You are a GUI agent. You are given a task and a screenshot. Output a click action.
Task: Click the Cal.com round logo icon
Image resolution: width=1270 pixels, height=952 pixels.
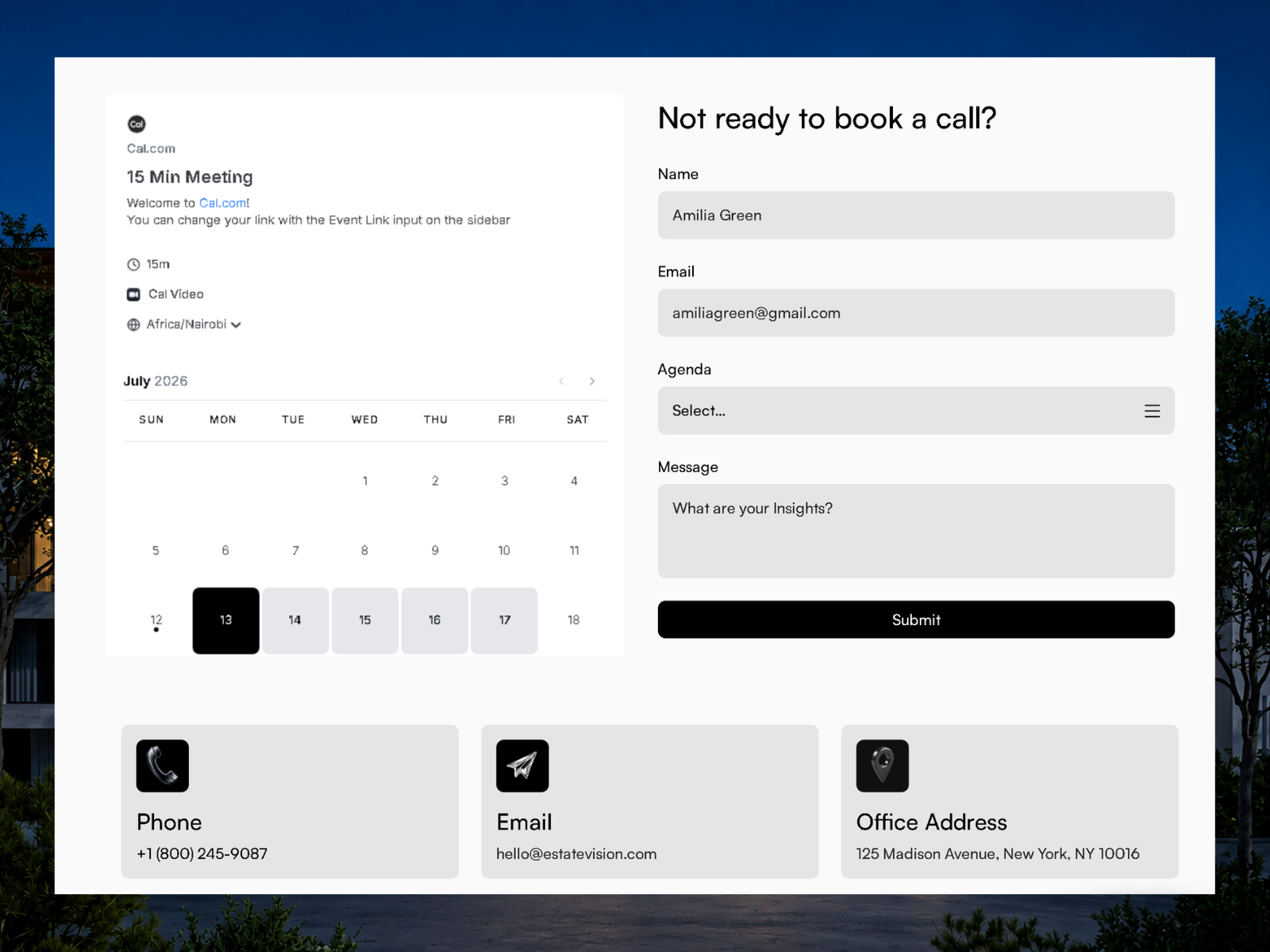[137, 124]
